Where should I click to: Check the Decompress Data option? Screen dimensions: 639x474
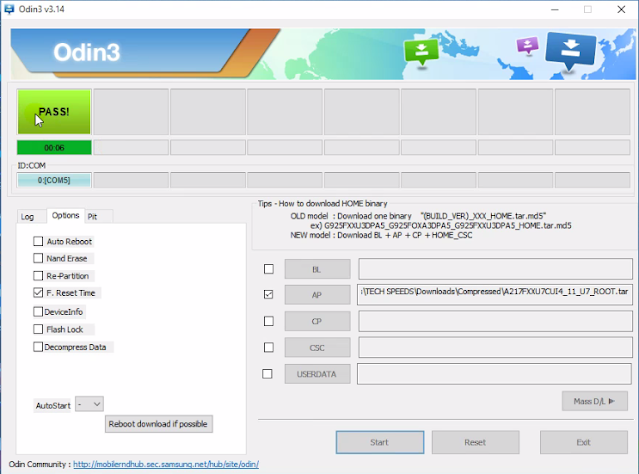(38, 347)
